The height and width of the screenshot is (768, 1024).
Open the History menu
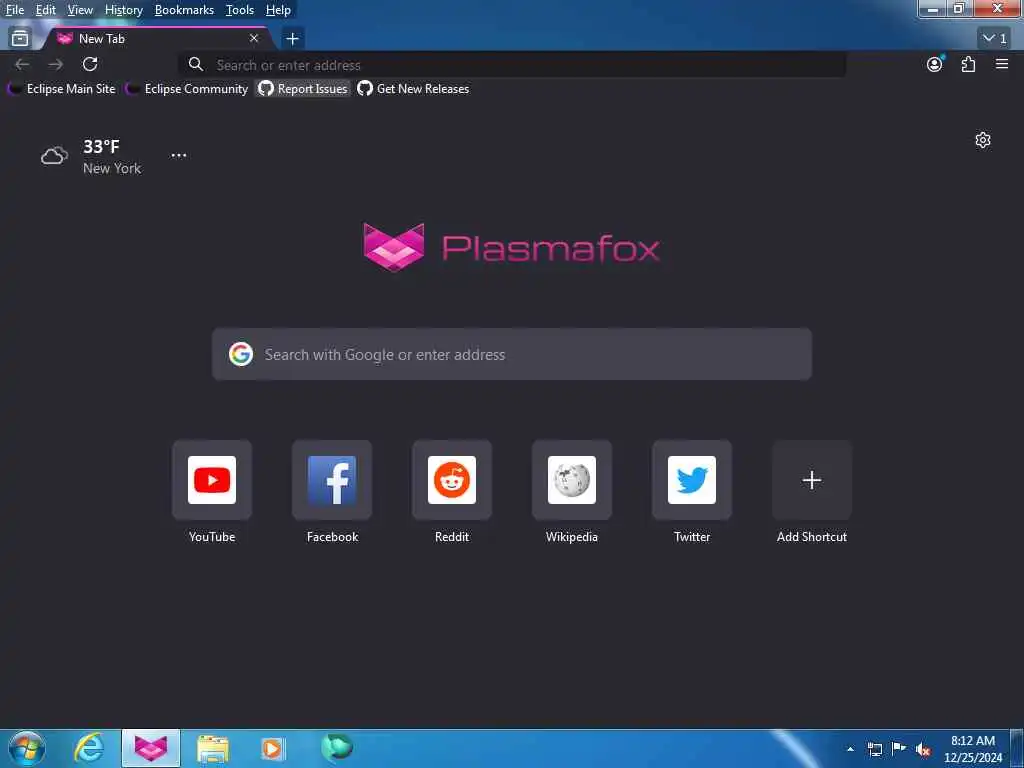tap(123, 10)
